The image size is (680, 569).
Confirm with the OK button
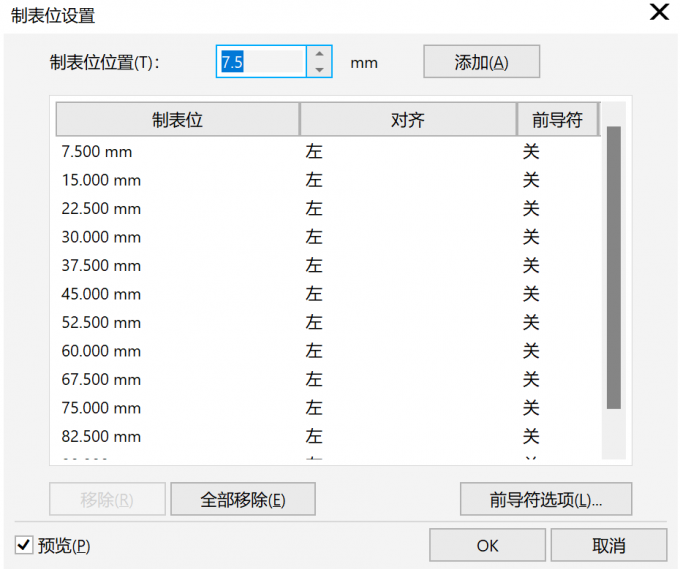click(x=487, y=545)
